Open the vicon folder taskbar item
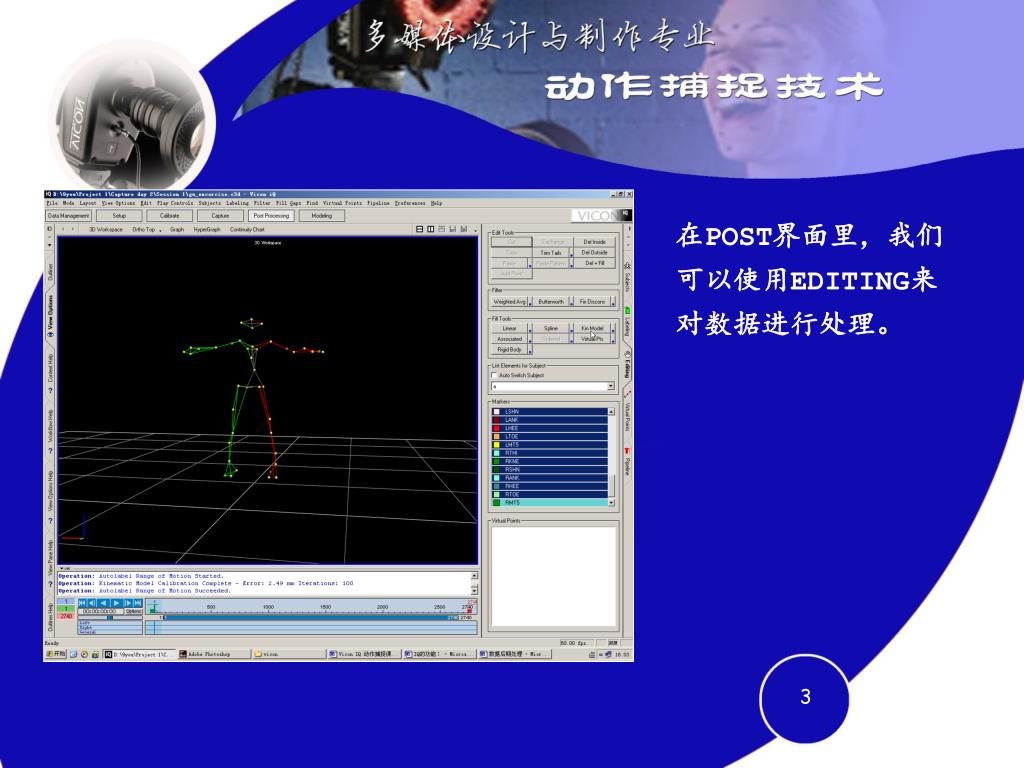 click(x=287, y=654)
